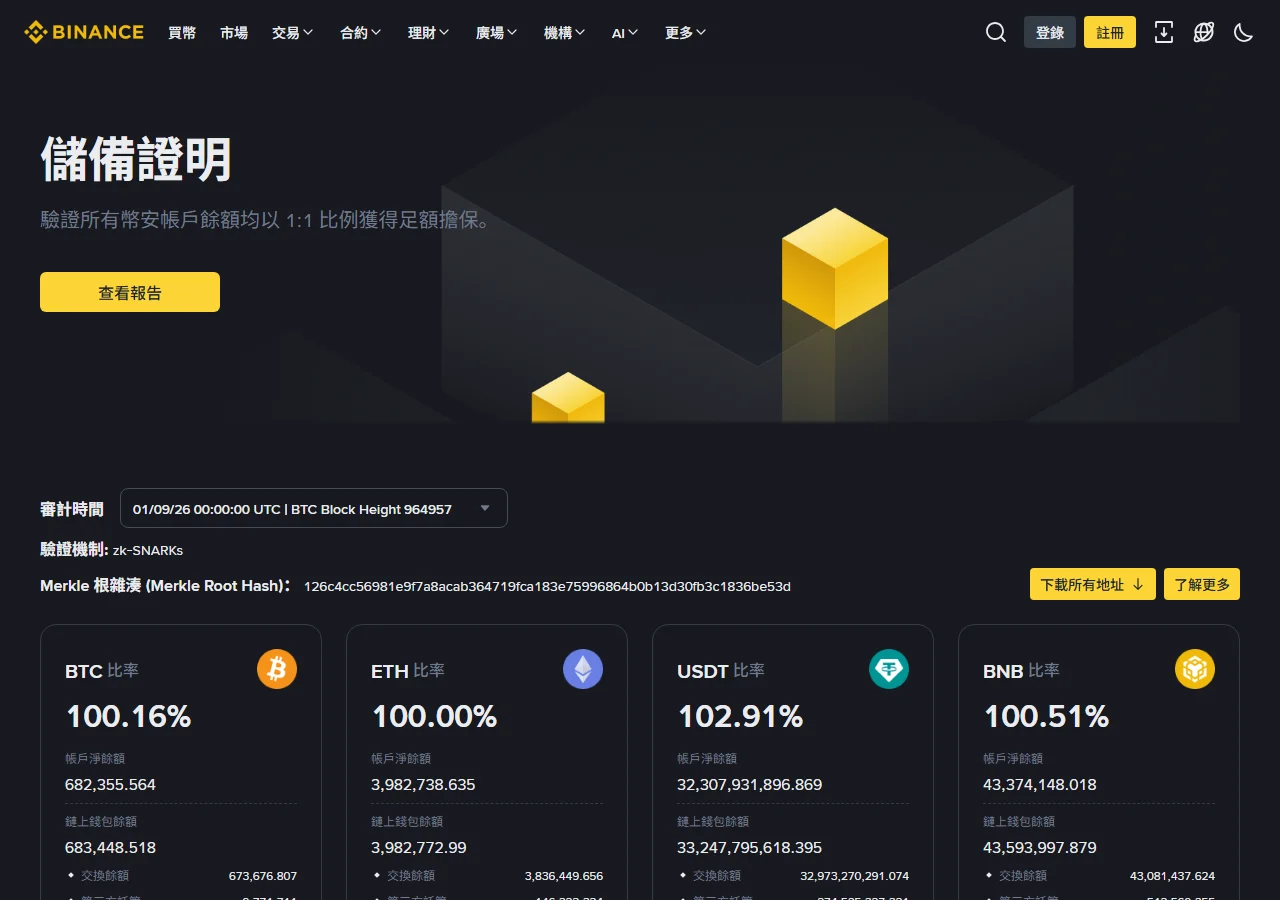Viewport: 1280px width, 900px height.
Task: Click USDT exchange balance 32,973,270,291.074
Action: pyautogui.click(x=855, y=876)
